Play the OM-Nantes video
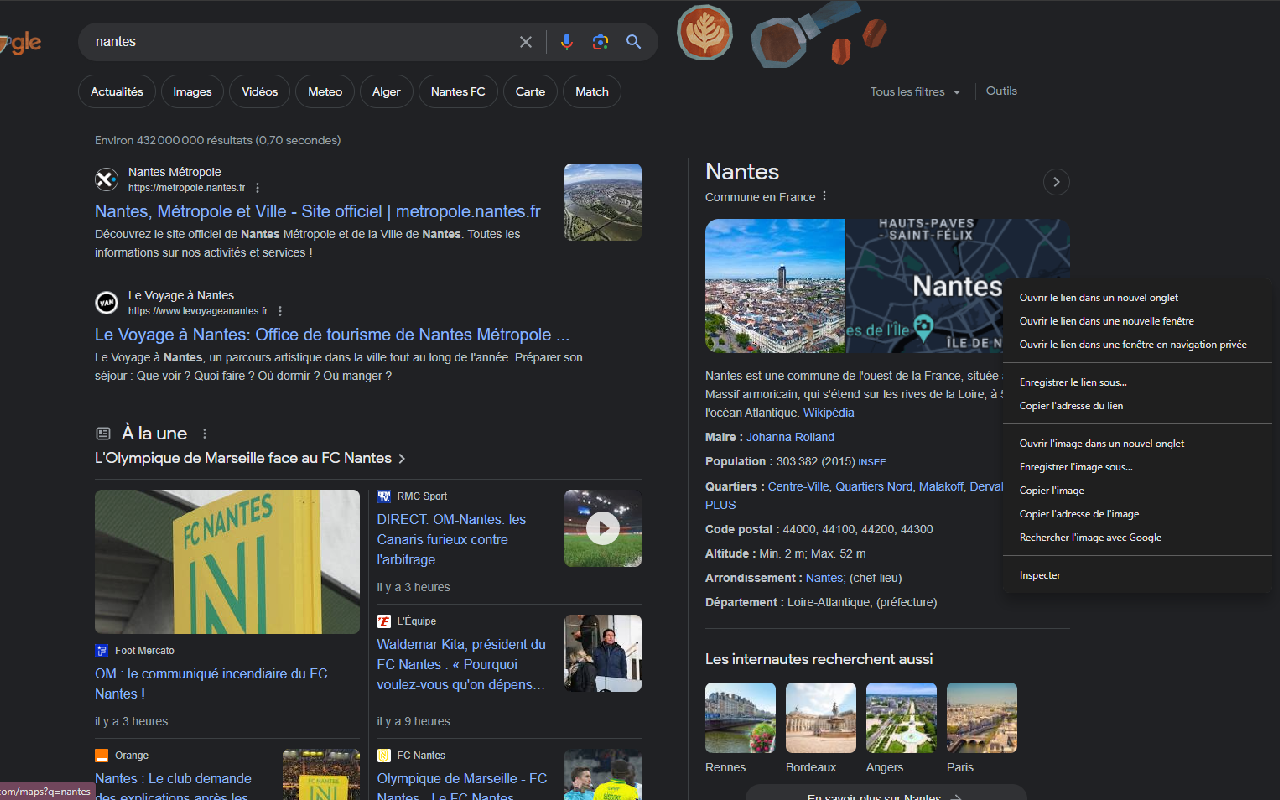Image resolution: width=1280 pixels, height=800 pixels. (x=602, y=528)
